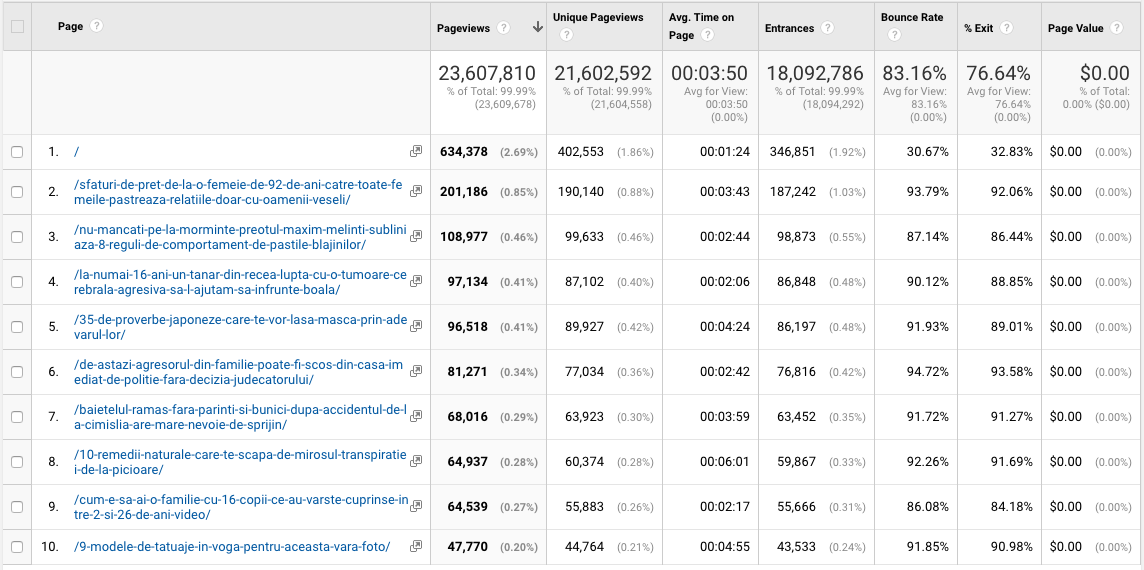Viewport: 1144px width, 570px height.
Task: Sort by Avg. Time on Page header
Action: (701, 18)
